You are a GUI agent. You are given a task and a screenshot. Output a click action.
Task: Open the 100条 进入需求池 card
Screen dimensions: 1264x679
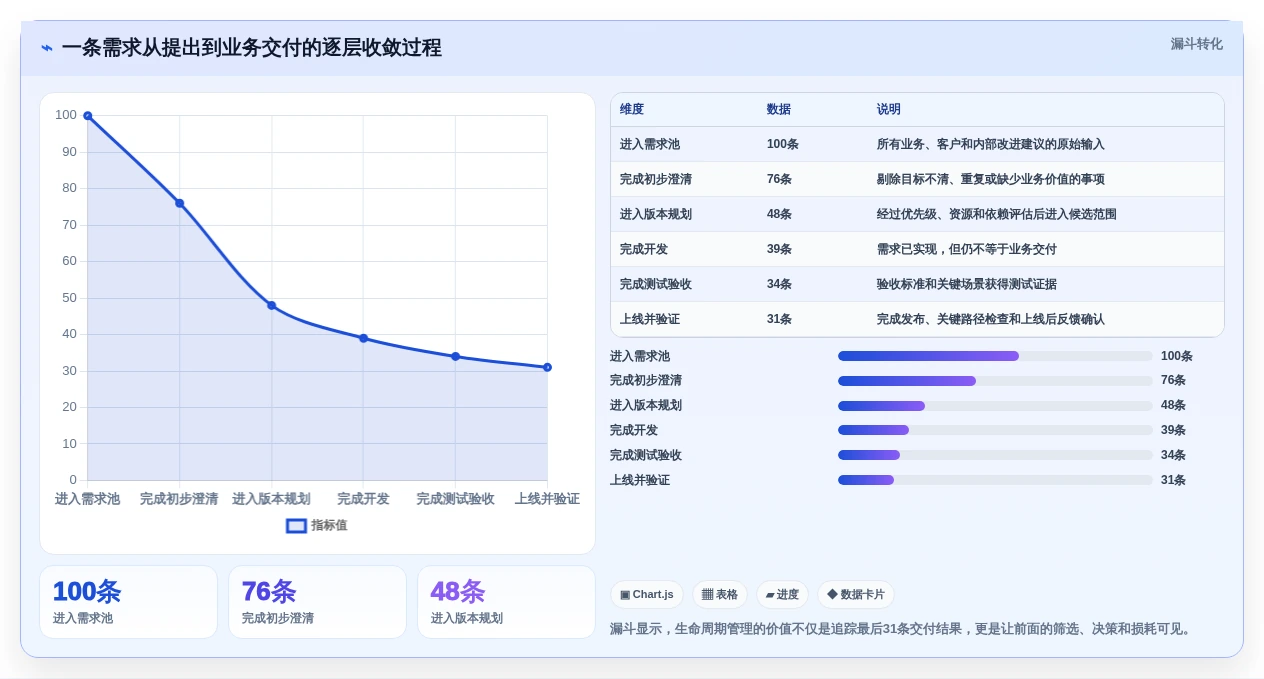tap(128, 602)
